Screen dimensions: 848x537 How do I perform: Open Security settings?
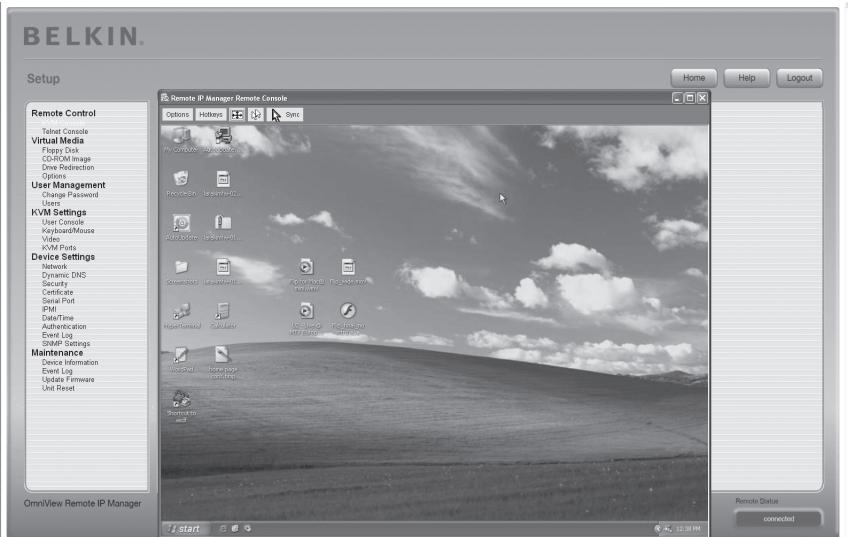click(x=55, y=284)
